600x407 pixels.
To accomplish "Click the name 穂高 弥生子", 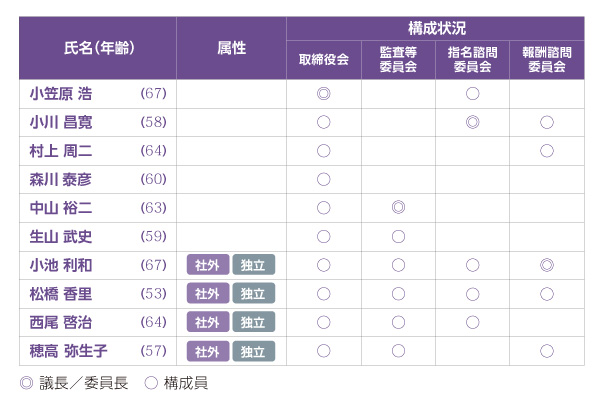I will [x=69, y=351].
